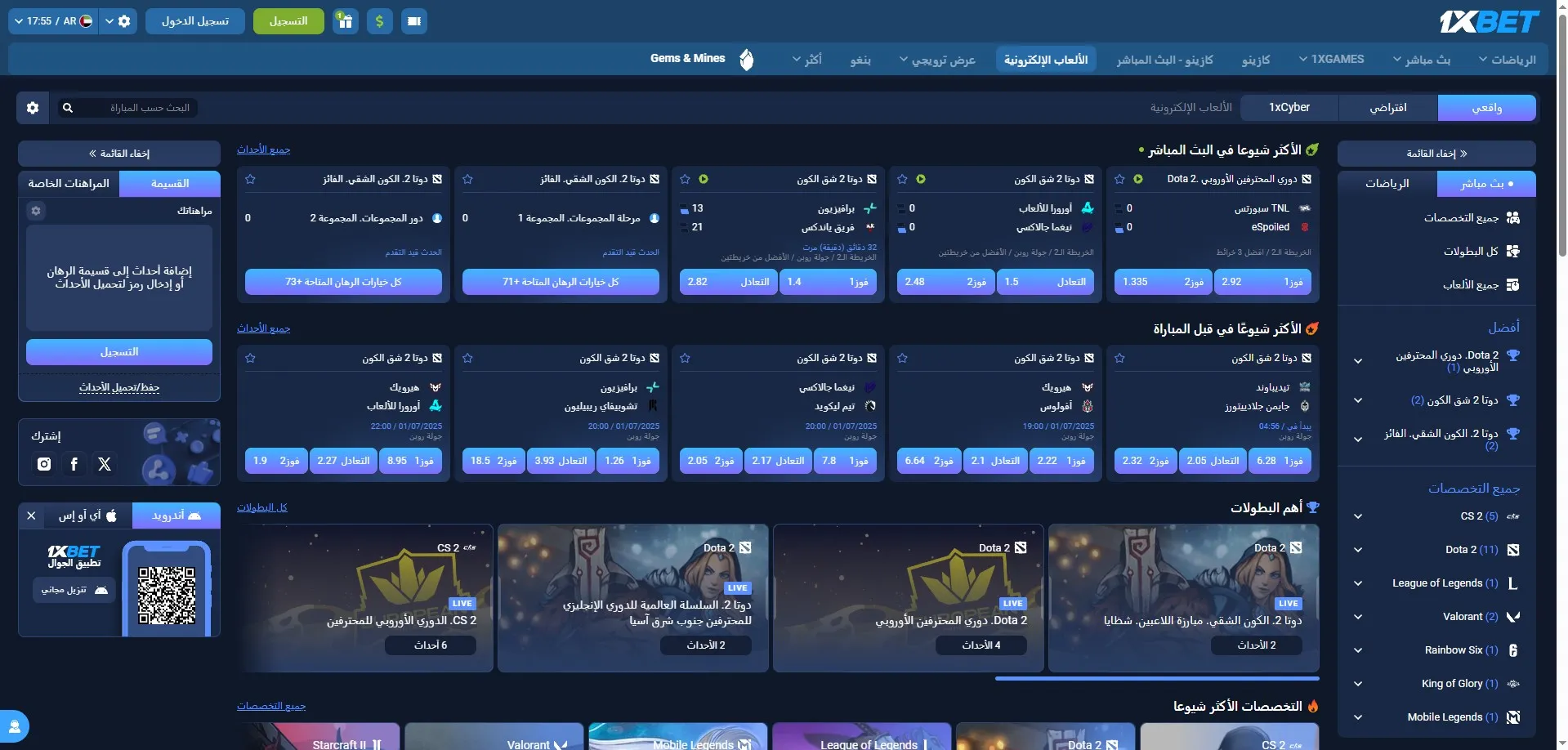Favorite the live match with score 13-21

pyautogui.click(x=685, y=179)
